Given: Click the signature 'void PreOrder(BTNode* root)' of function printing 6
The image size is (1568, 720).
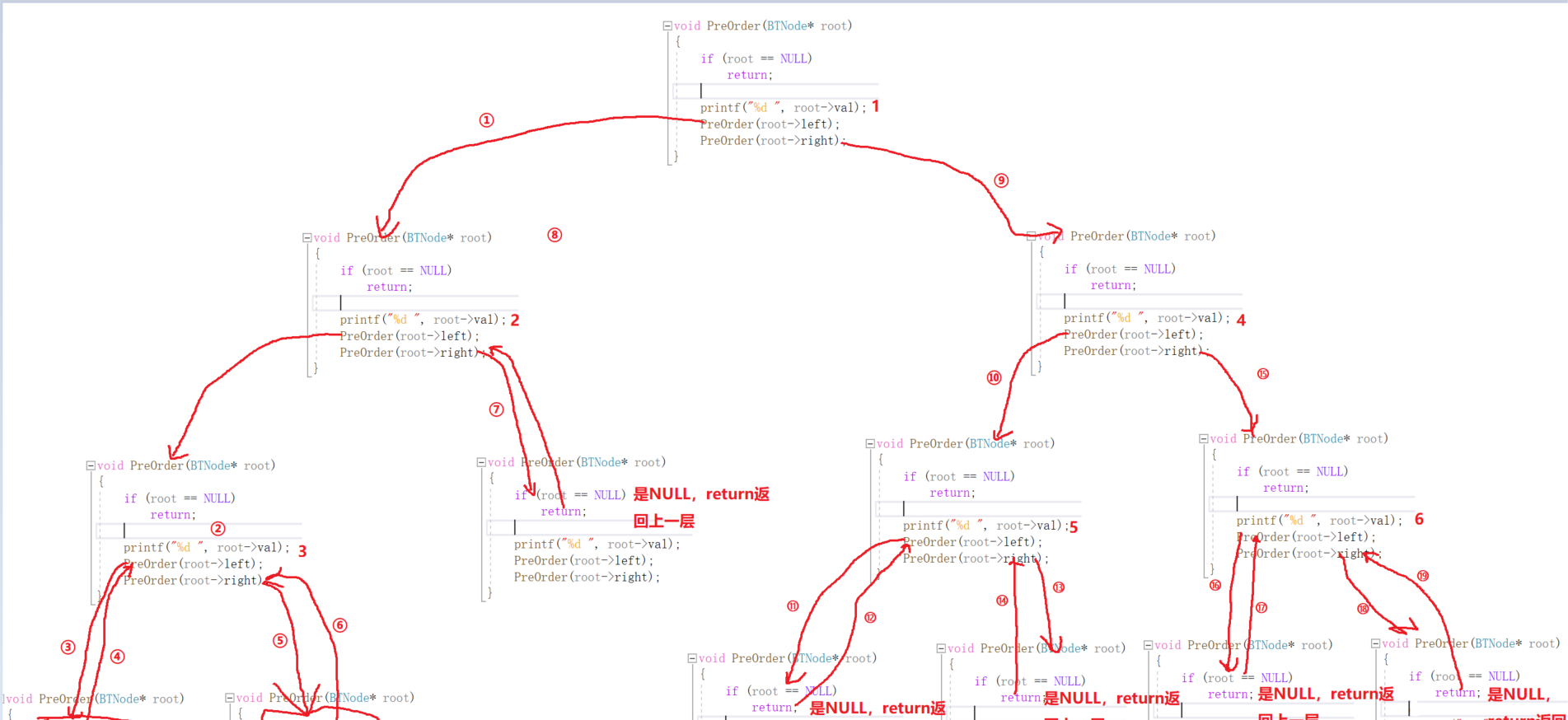Looking at the screenshot, I should [x=1299, y=439].
